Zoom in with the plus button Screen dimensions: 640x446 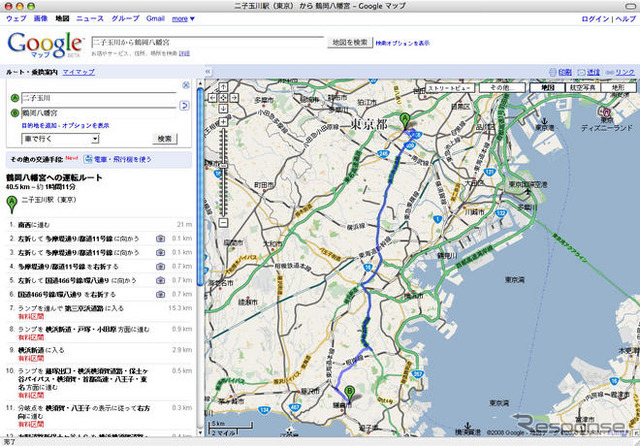tap(223, 122)
